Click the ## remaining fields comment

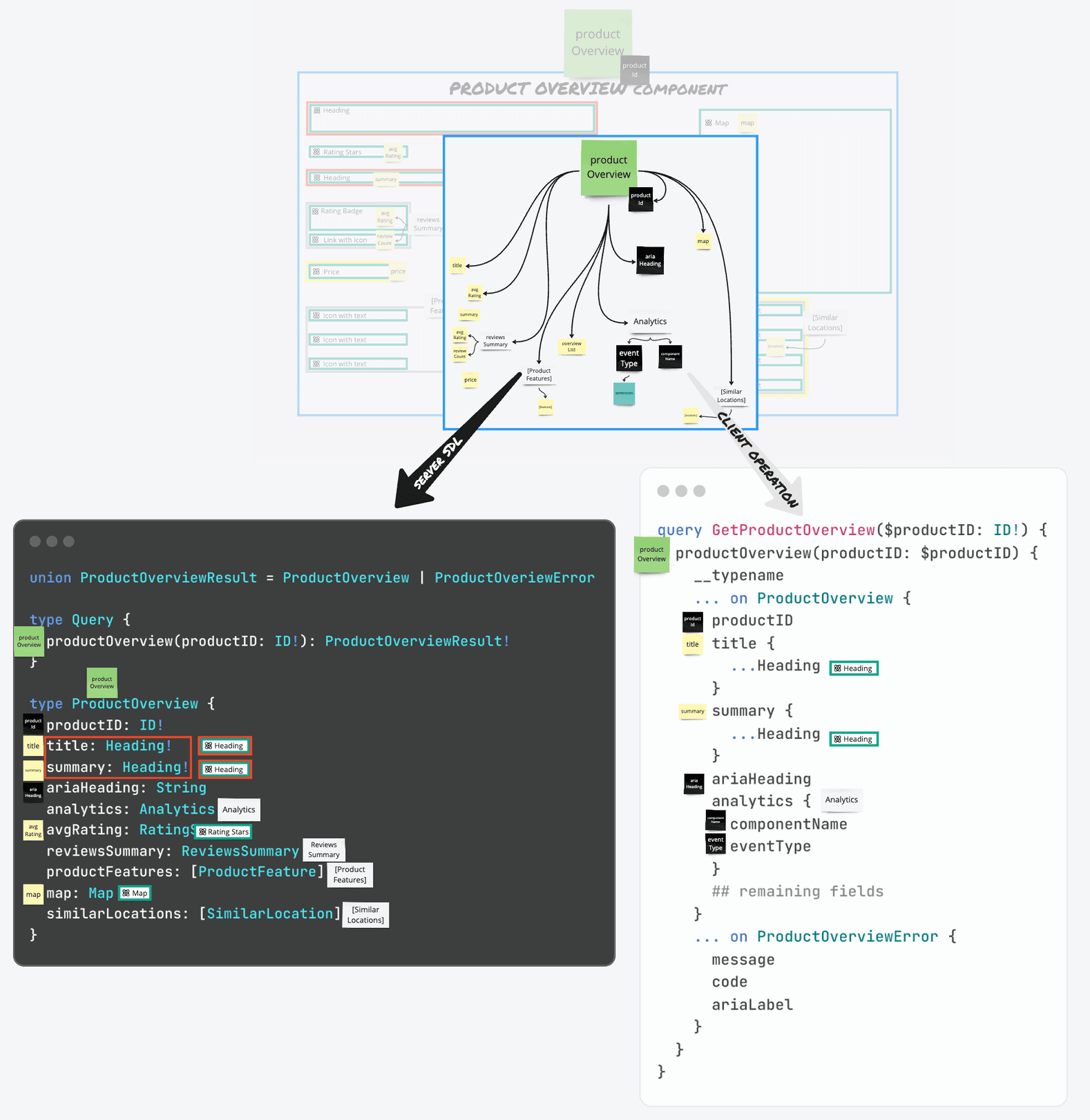[x=798, y=891]
